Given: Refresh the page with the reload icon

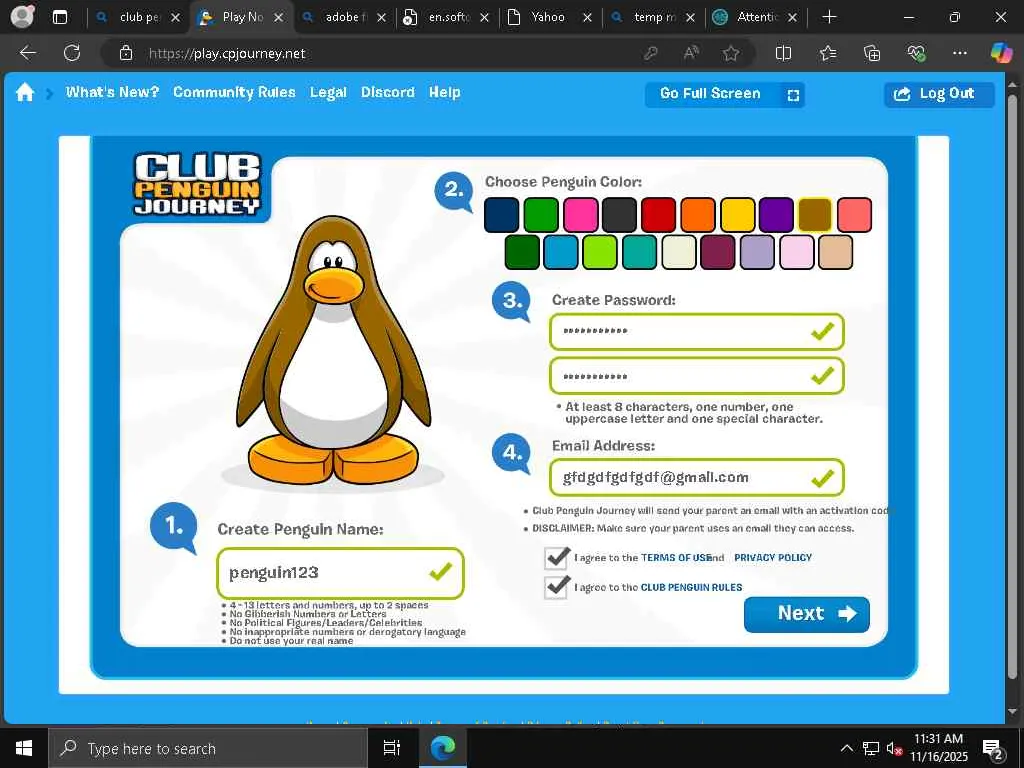Looking at the screenshot, I should (x=72, y=53).
